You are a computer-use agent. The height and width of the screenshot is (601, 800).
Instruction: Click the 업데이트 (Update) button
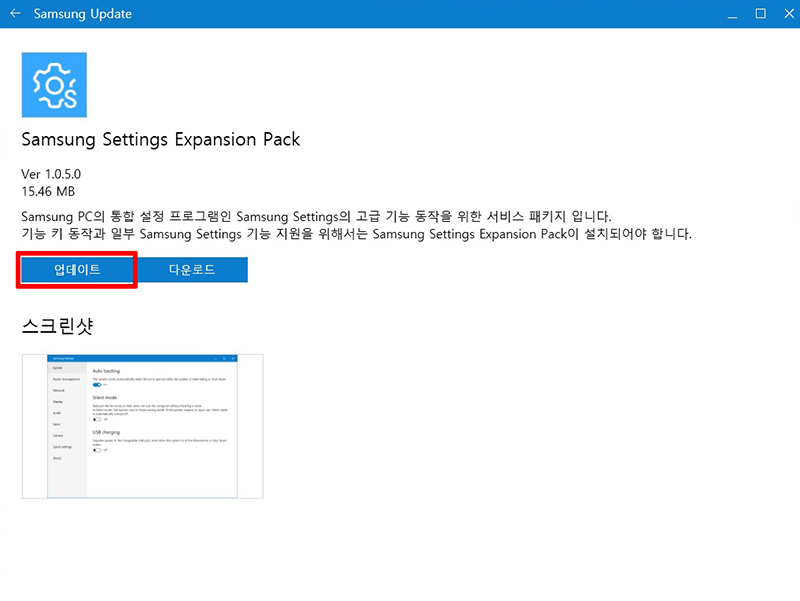77,269
